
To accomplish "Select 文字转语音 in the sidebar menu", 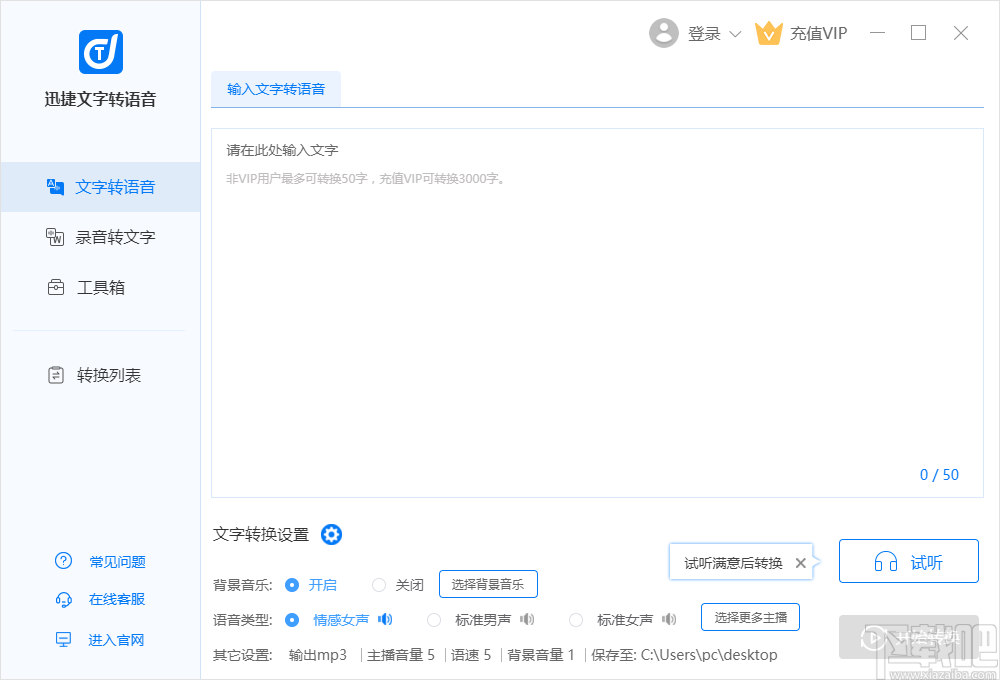I will [x=100, y=187].
